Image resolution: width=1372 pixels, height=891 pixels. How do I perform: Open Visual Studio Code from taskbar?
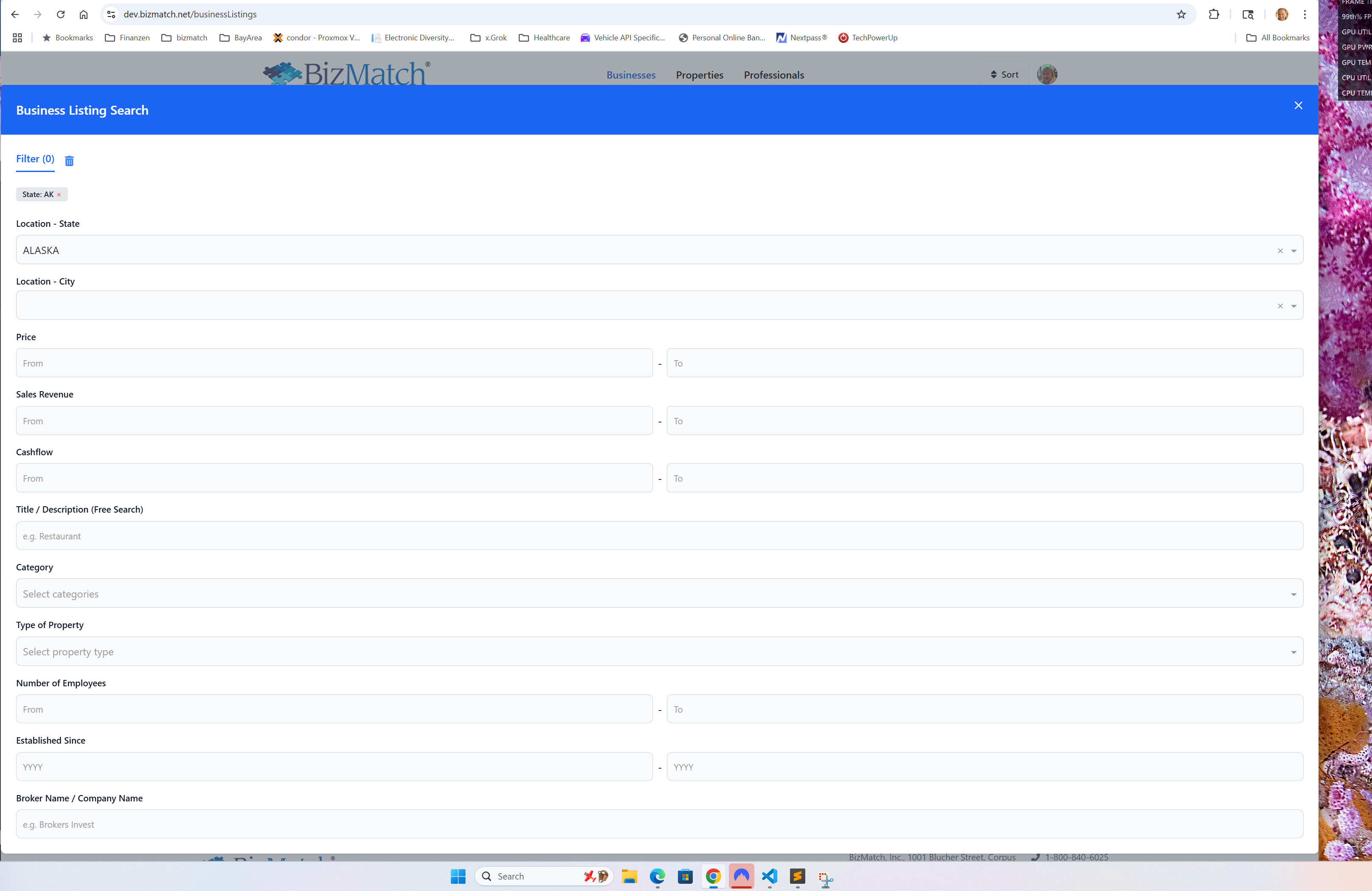click(x=769, y=876)
